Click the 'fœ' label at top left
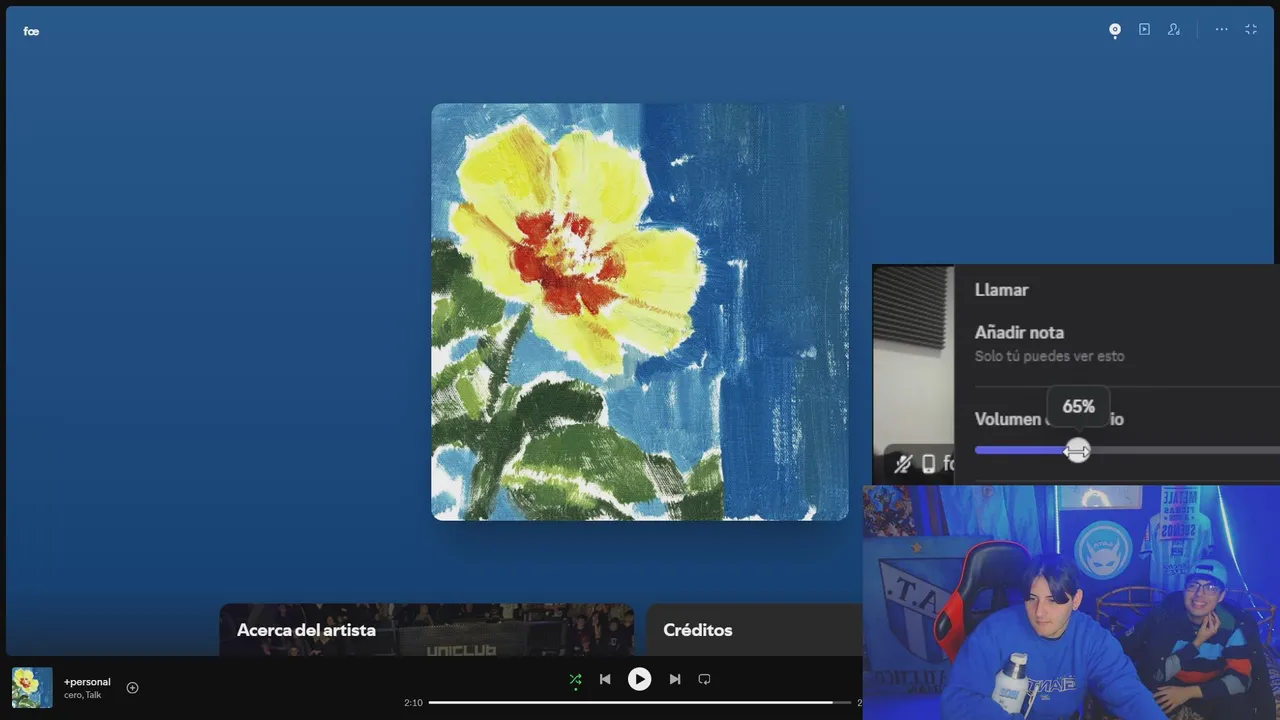This screenshot has width=1280, height=720. (x=31, y=31)
